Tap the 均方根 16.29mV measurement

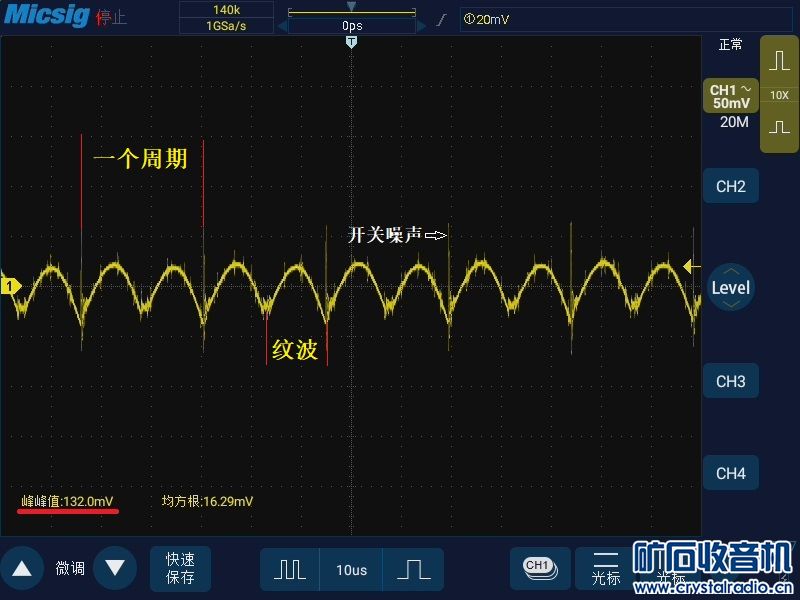[x=207, y=502]
